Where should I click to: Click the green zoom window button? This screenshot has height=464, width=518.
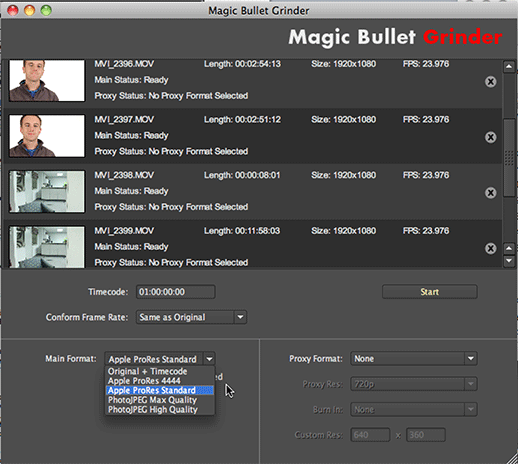46,10
